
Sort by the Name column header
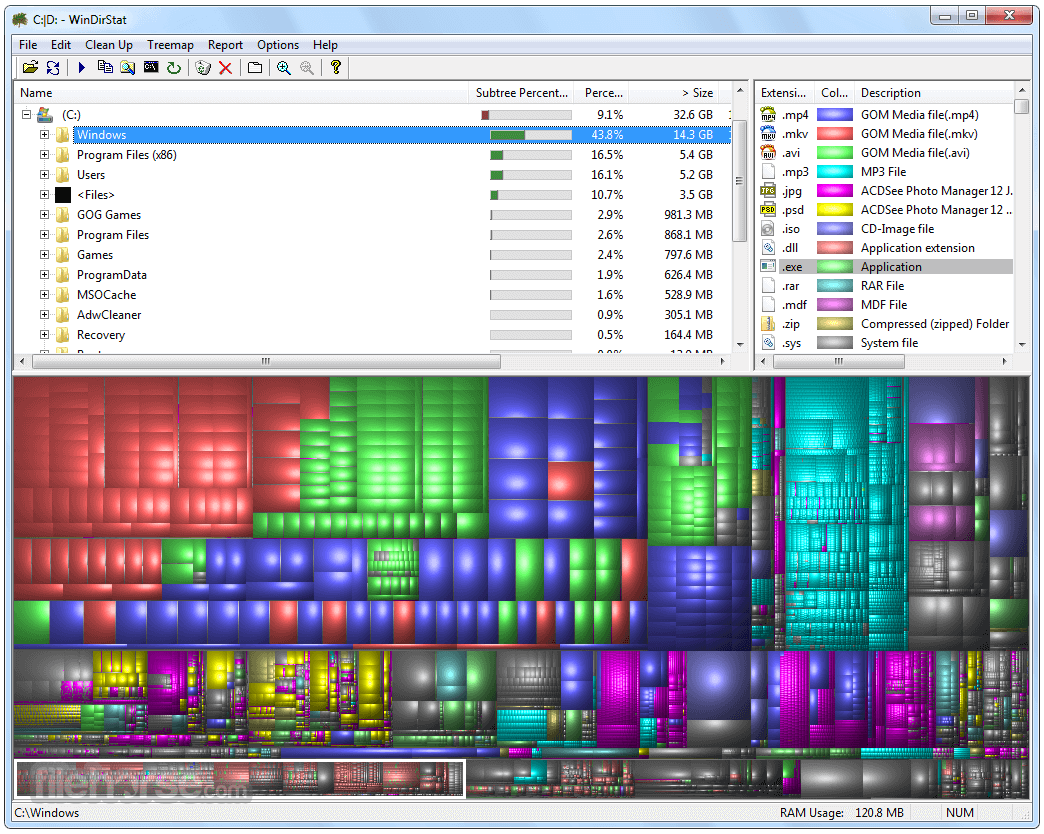241,93
